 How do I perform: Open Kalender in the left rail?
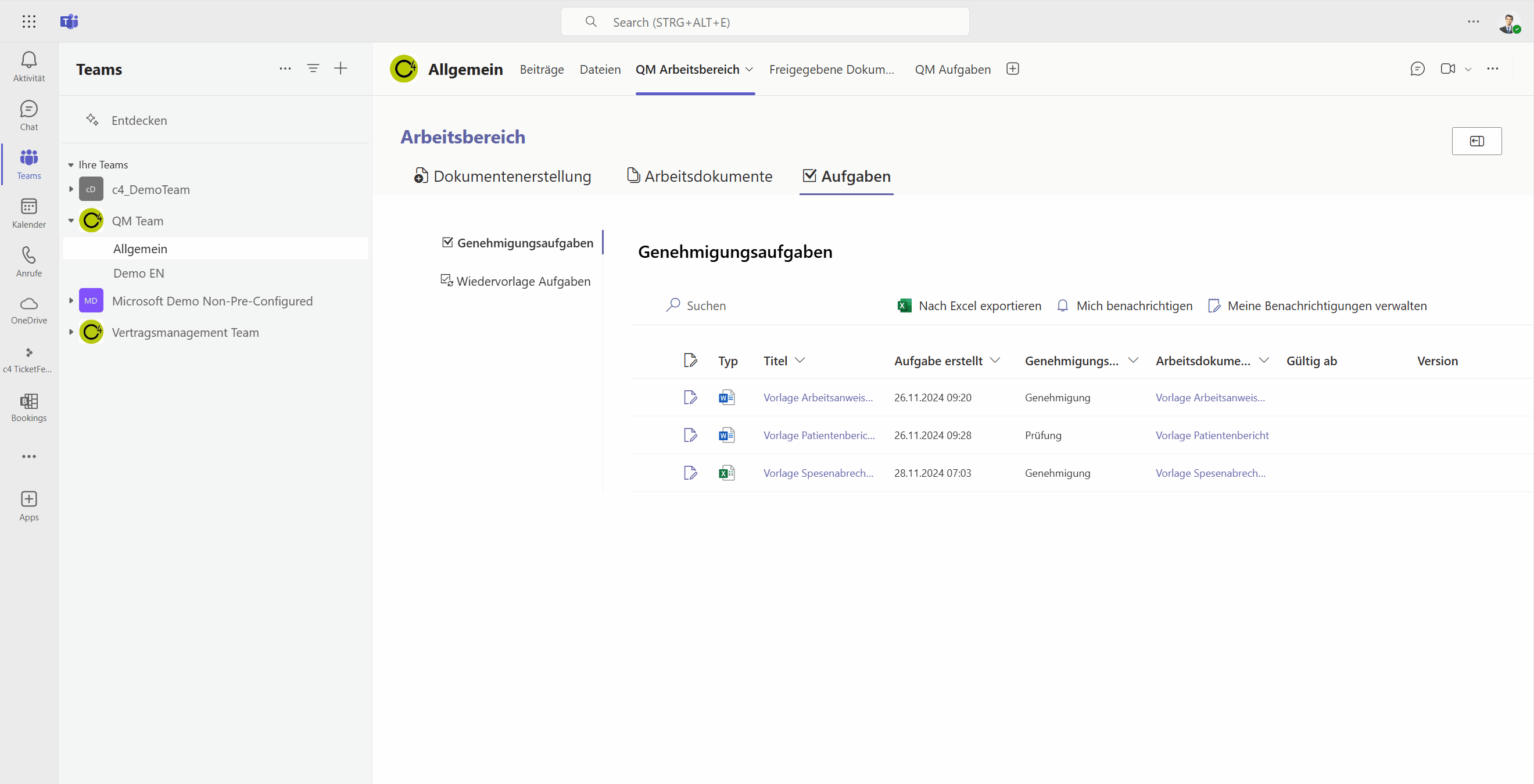28,213
